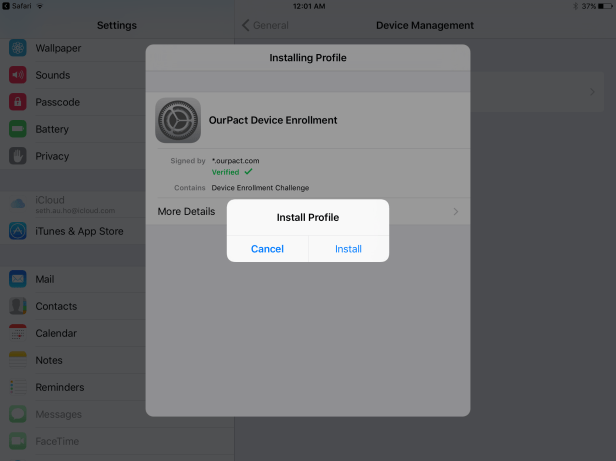616x461 pixels.
Task: Tap the iTunes & App Store icon
Action: (x=18, y=231)
